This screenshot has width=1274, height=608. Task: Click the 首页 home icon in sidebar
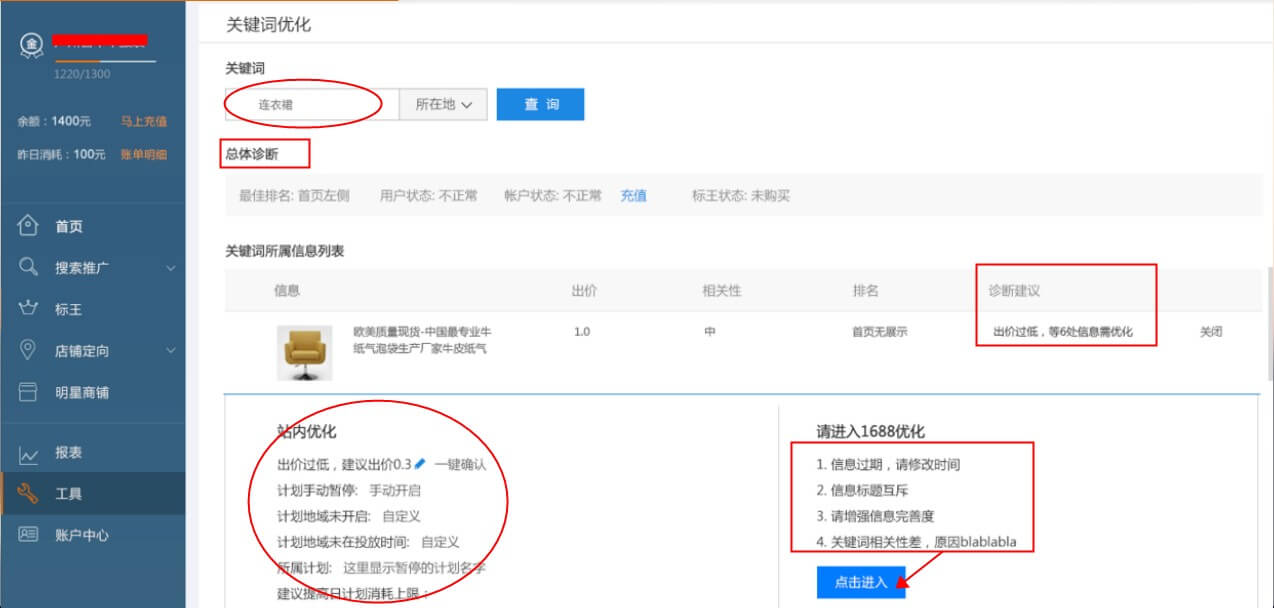point(28,226)
